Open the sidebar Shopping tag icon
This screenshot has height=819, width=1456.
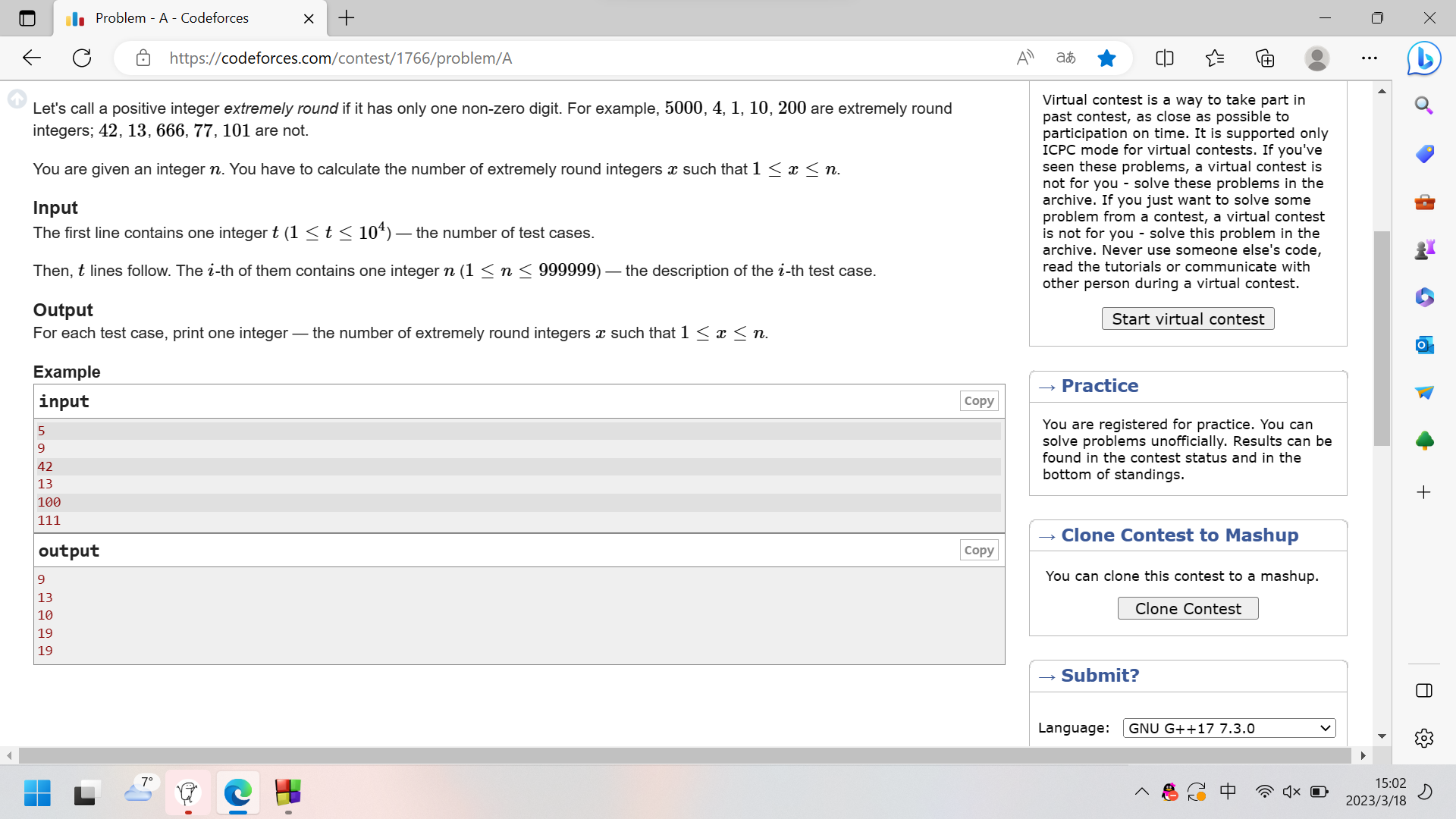coord(1423,154)
